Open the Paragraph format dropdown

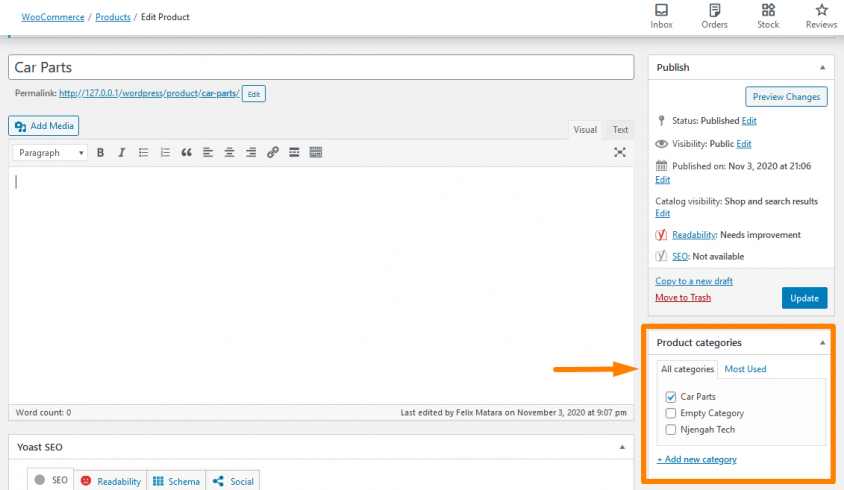click(x=49, y=153)
